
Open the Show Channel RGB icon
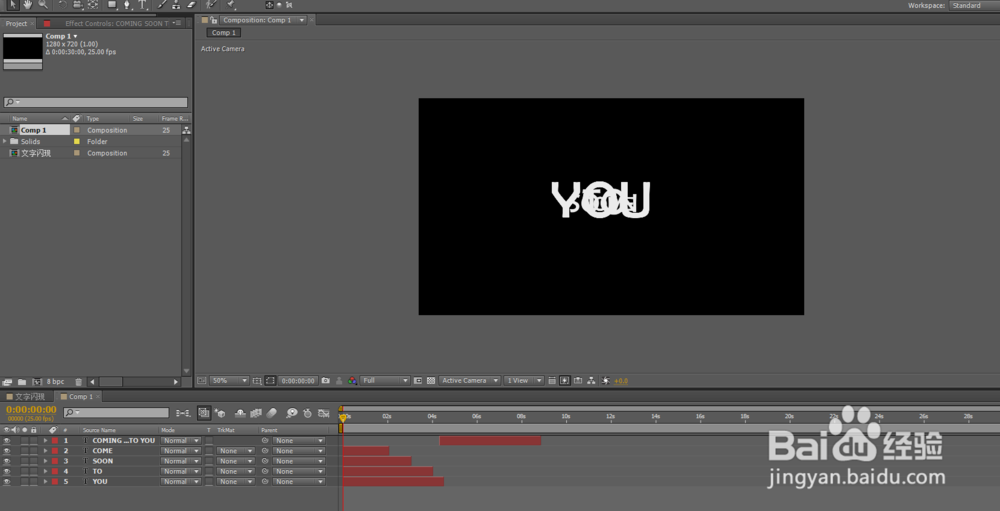pyautogui.click(x=352, y=381)
